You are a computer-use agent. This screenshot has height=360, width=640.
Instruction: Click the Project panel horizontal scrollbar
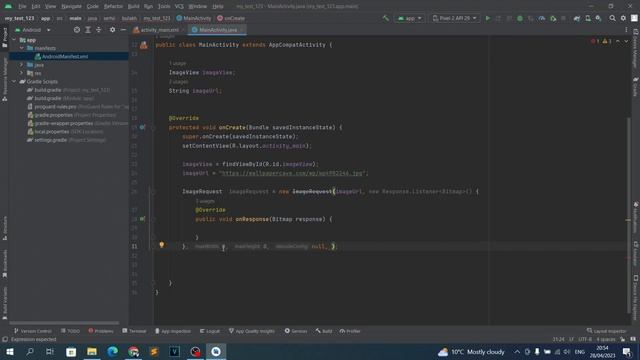tap(65, 322)
